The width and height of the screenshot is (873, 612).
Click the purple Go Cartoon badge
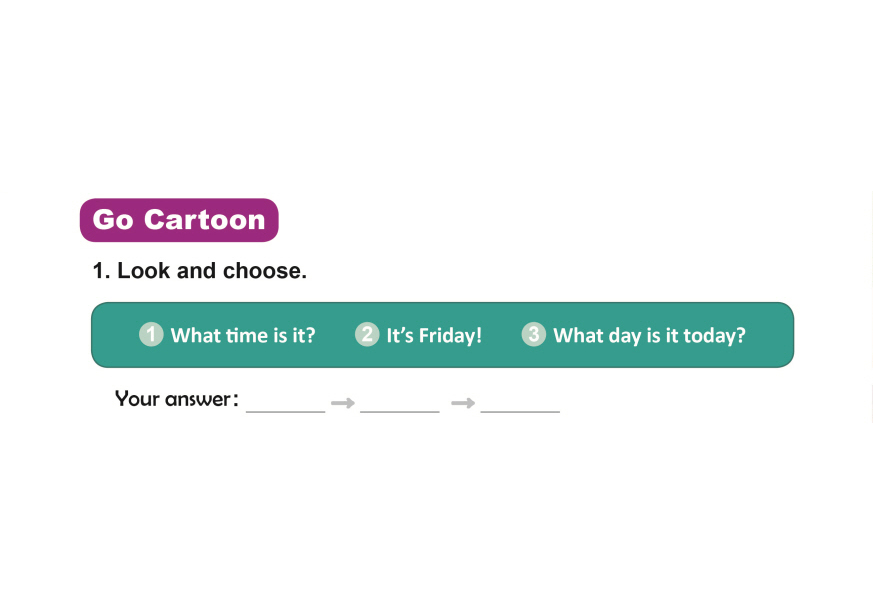click(179, 220)
